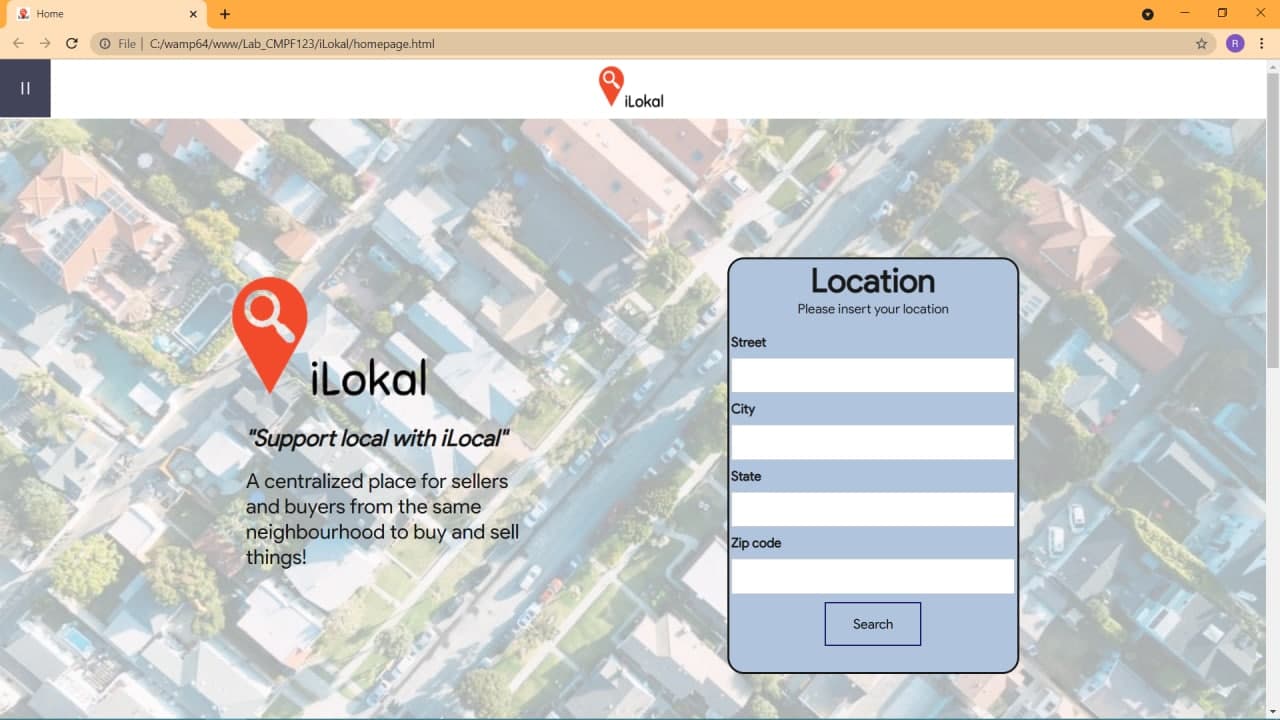Click the iLokal header logo
Viewport: 1280px width, 720px height.
pyautogui.click(x=631, y=88)
